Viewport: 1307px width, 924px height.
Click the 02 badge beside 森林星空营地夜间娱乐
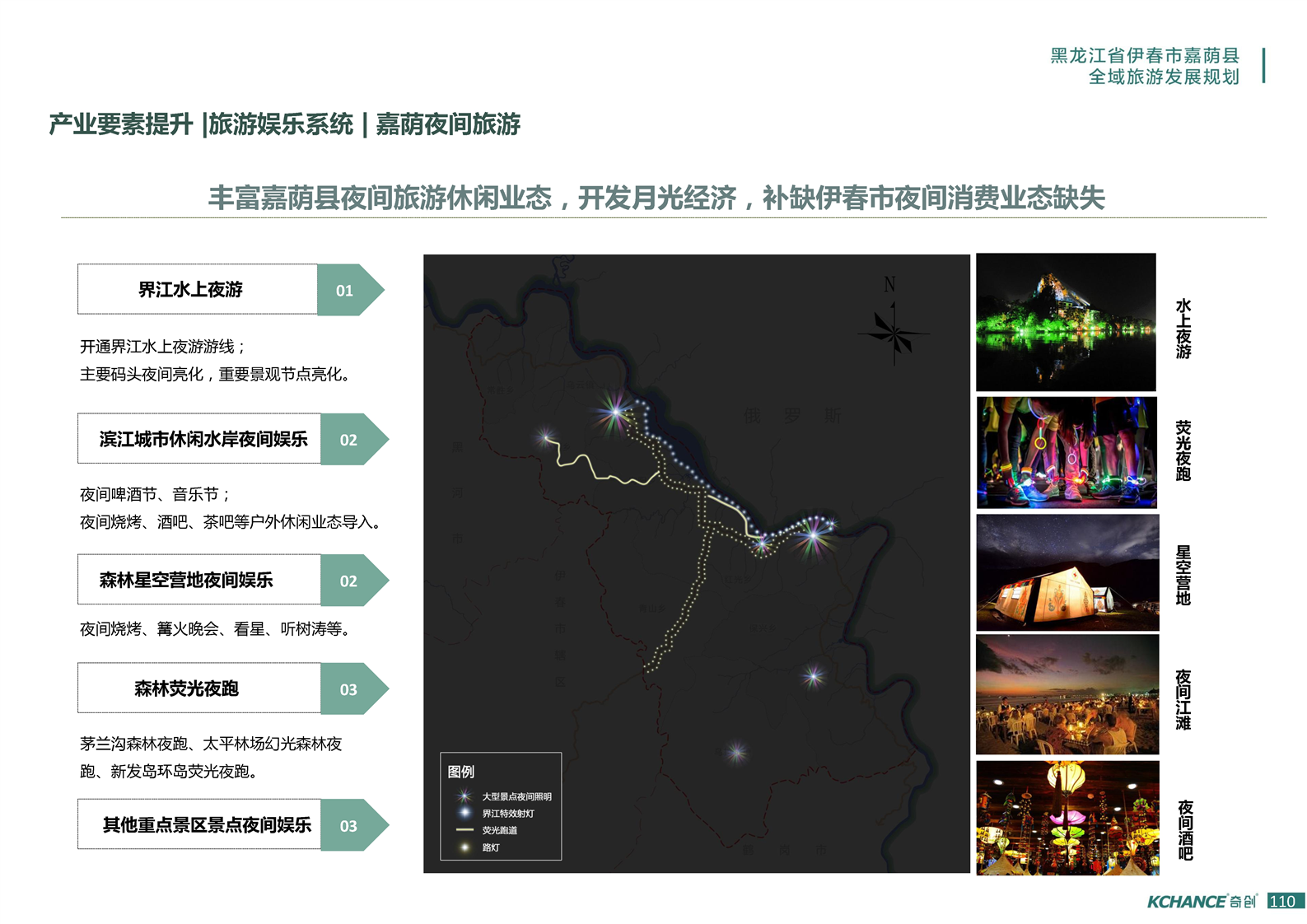coord(354,581)
